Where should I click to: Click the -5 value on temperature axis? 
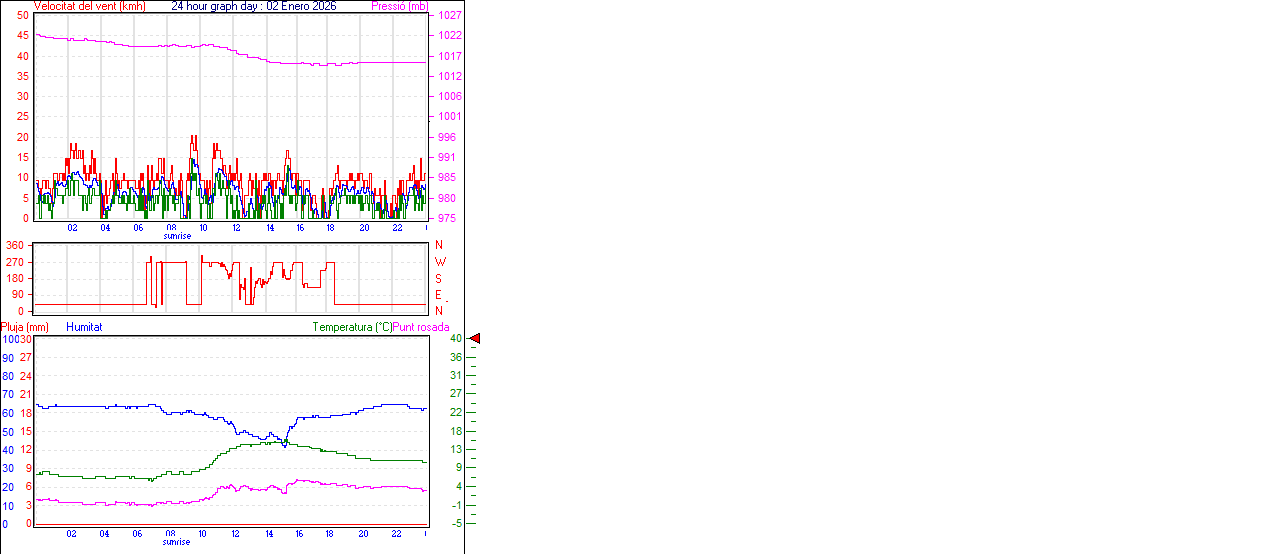point(456,523)
